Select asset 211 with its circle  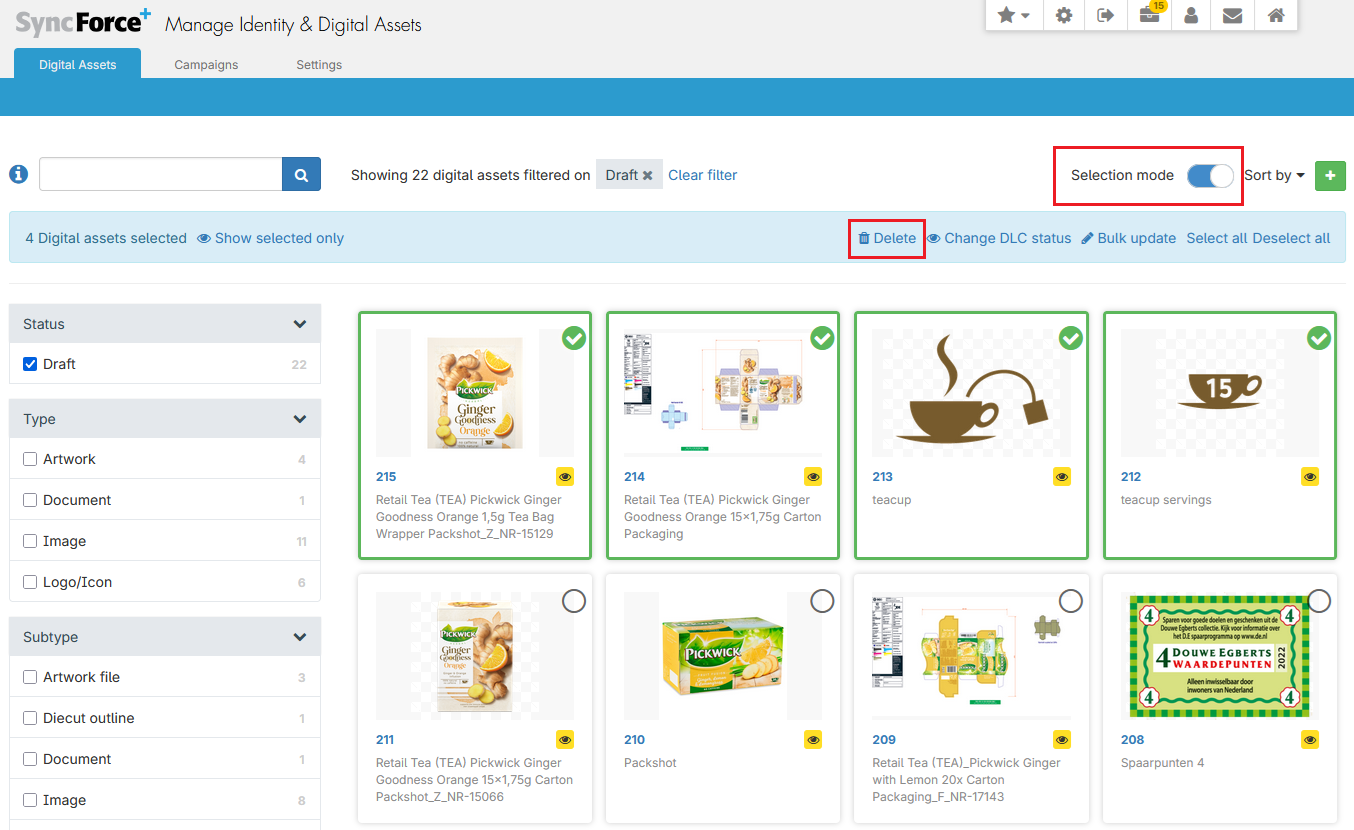(x=574, y=600)
